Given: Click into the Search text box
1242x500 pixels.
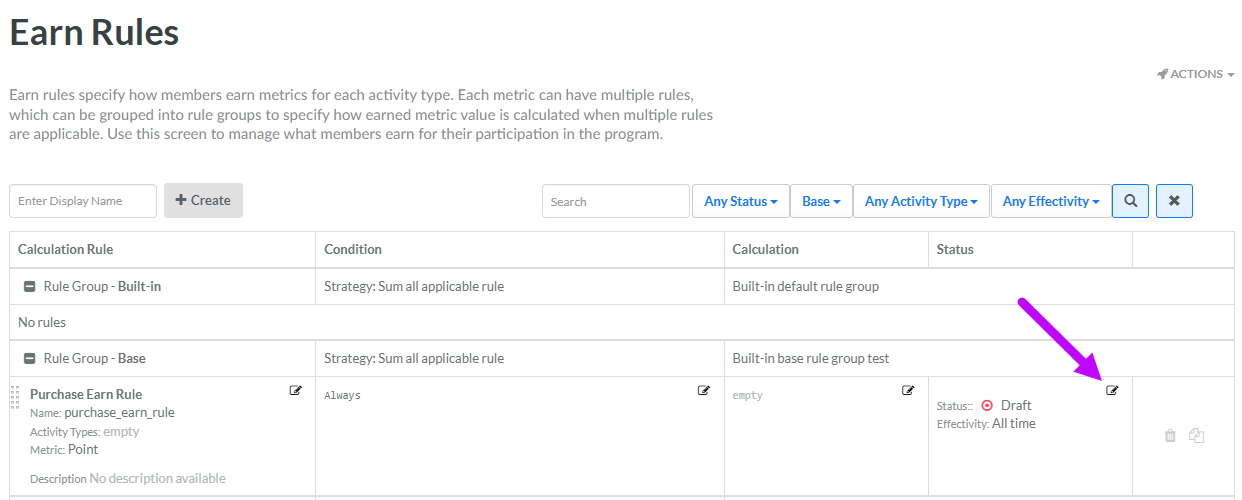Looking at the screenshot, I should point(615,201).
